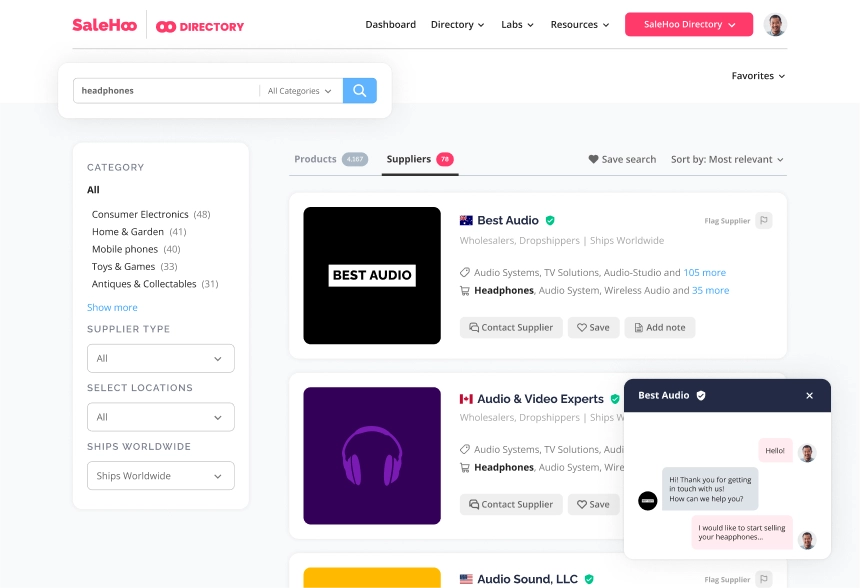The width and height of the screenshot is (860, 588).
Task: Click the Australian flag beside Best Audio
Action: click(466, 220)
